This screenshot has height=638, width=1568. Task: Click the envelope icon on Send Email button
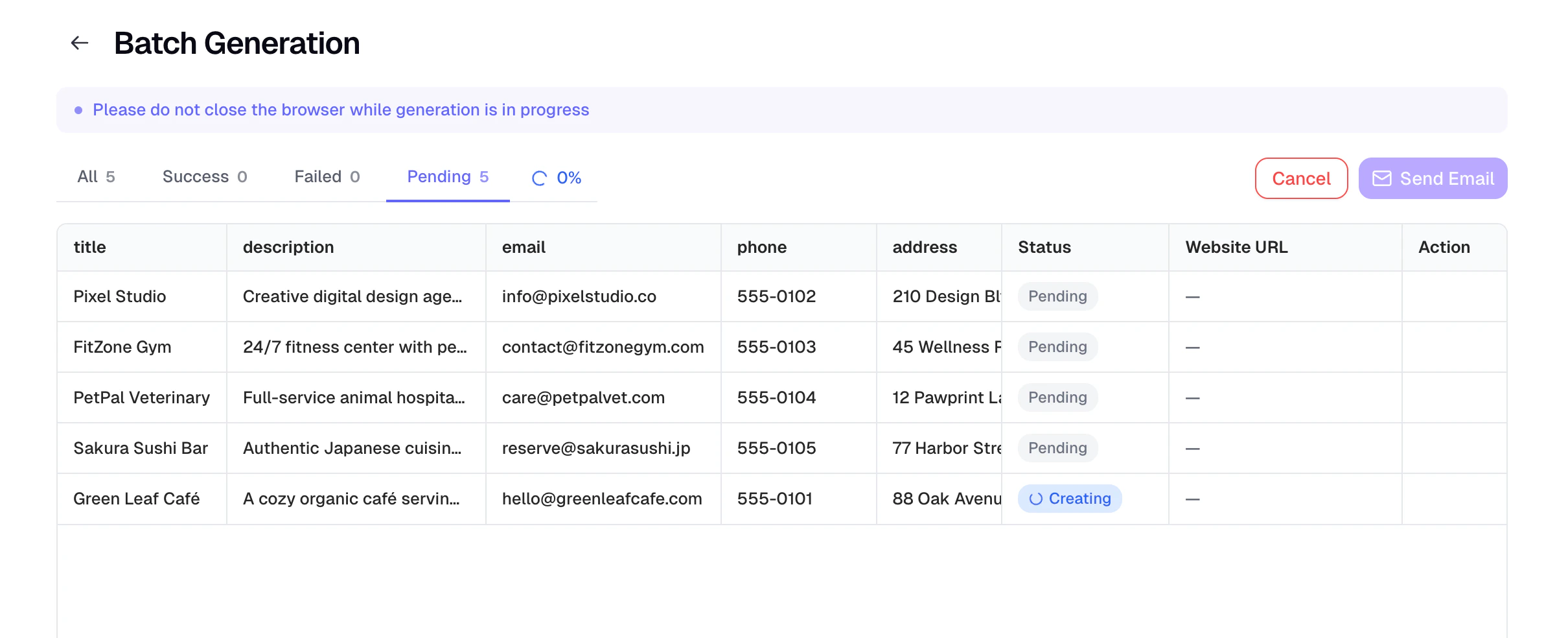point(1382,178)
